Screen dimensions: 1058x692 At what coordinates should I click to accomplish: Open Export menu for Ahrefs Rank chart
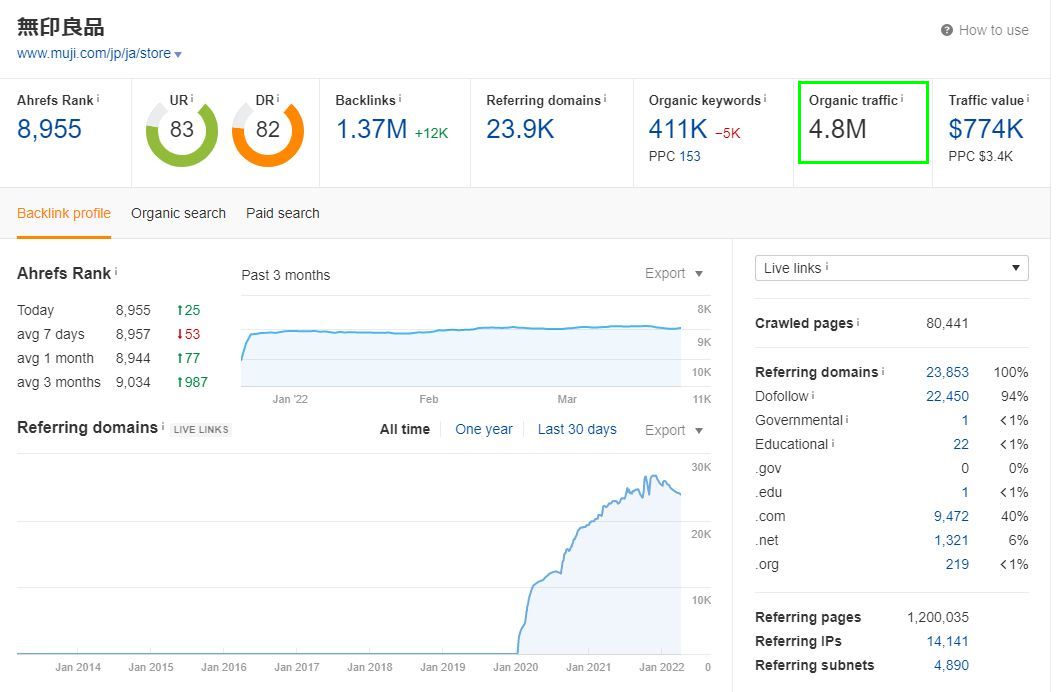(x=673, y=273)
